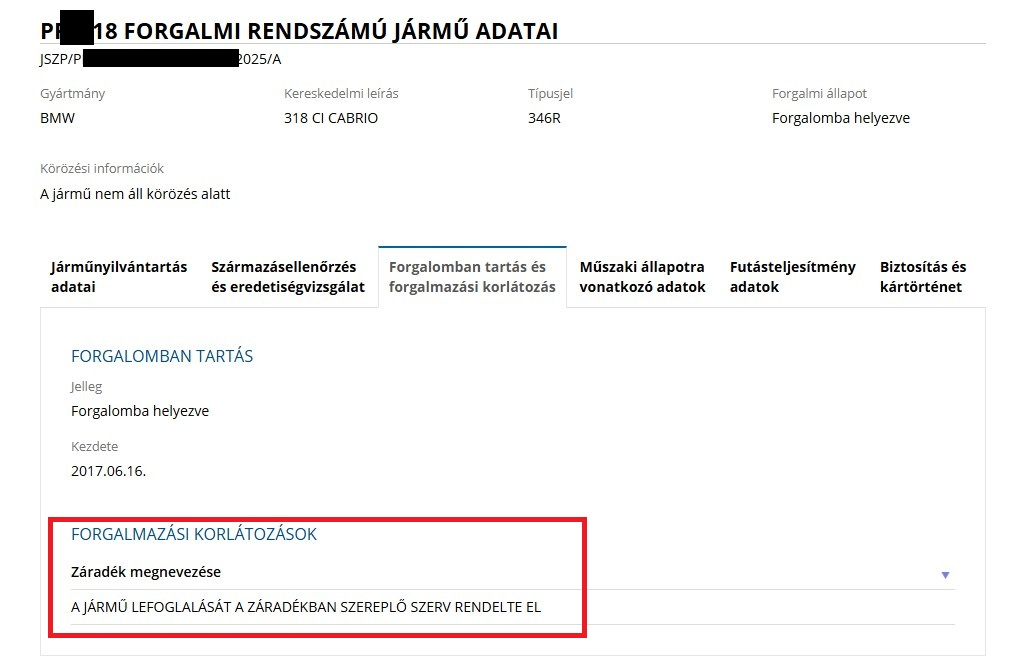Select Forgalomban tartás és forgalmazási korlátozás tab
The height and width of the screenshot is (658, 1029).
[x=472, y=277]
